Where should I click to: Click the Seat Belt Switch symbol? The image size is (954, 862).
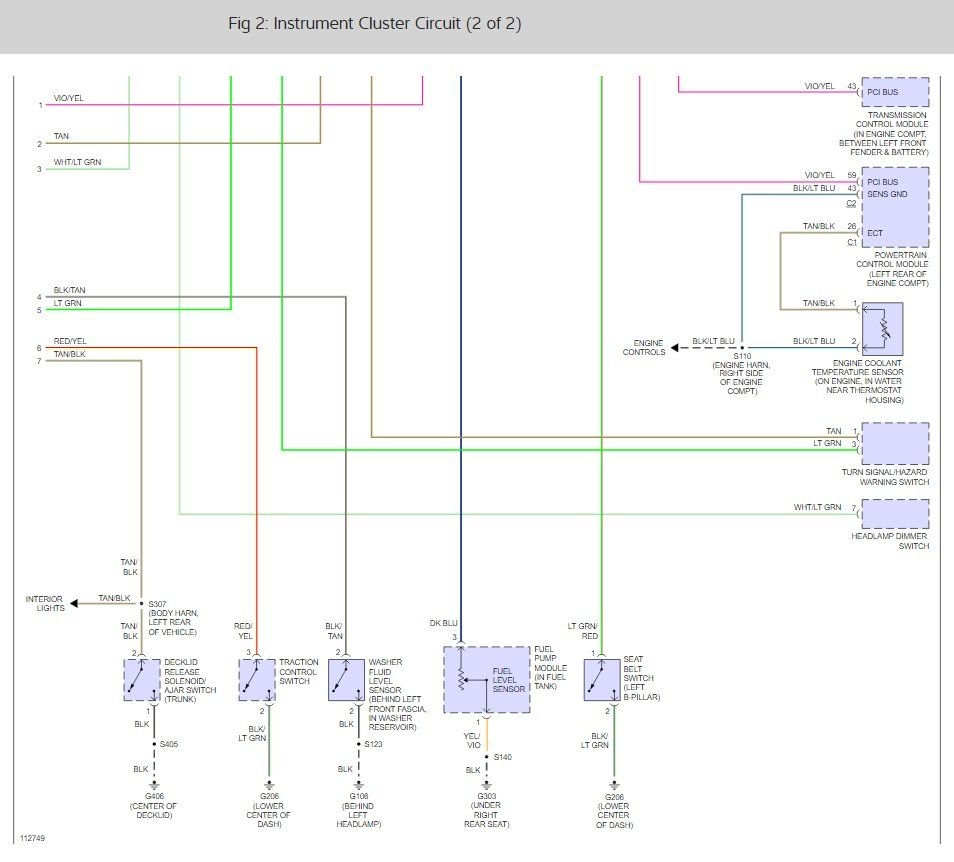[x=602, y=680]
